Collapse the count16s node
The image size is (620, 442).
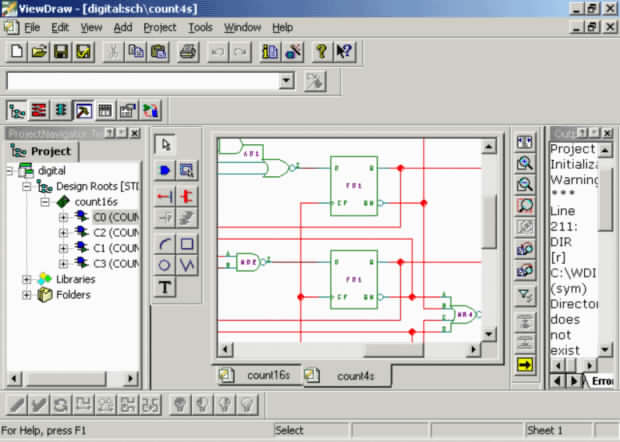pos(45,202)
